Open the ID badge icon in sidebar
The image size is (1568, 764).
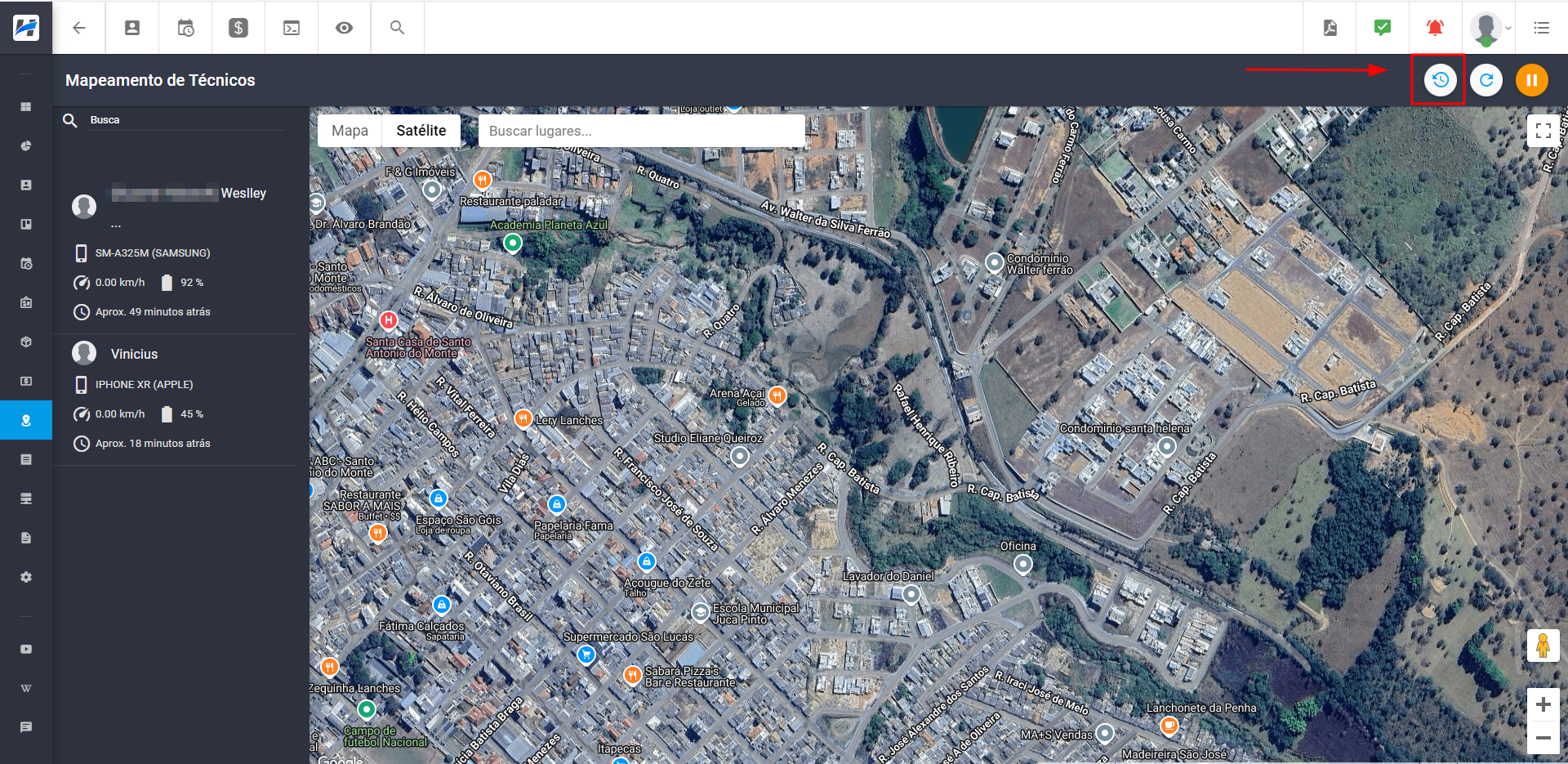(26, 303)
